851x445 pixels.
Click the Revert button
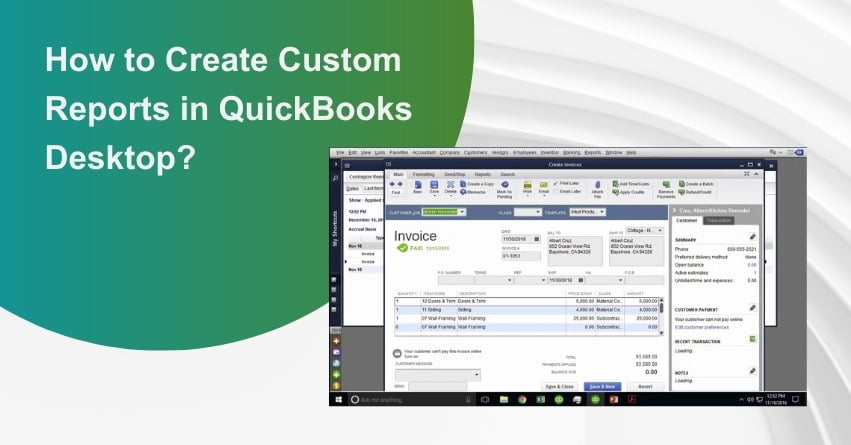pyautogui.click(x=645, y=386)
